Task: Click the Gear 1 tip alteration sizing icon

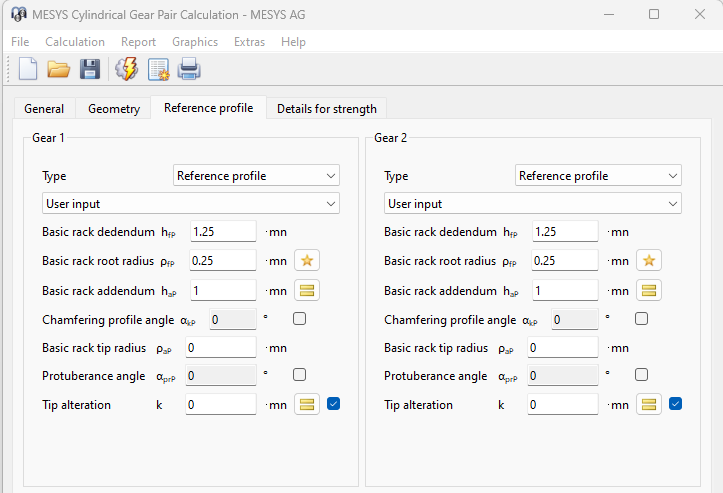Action: (306, 405)
